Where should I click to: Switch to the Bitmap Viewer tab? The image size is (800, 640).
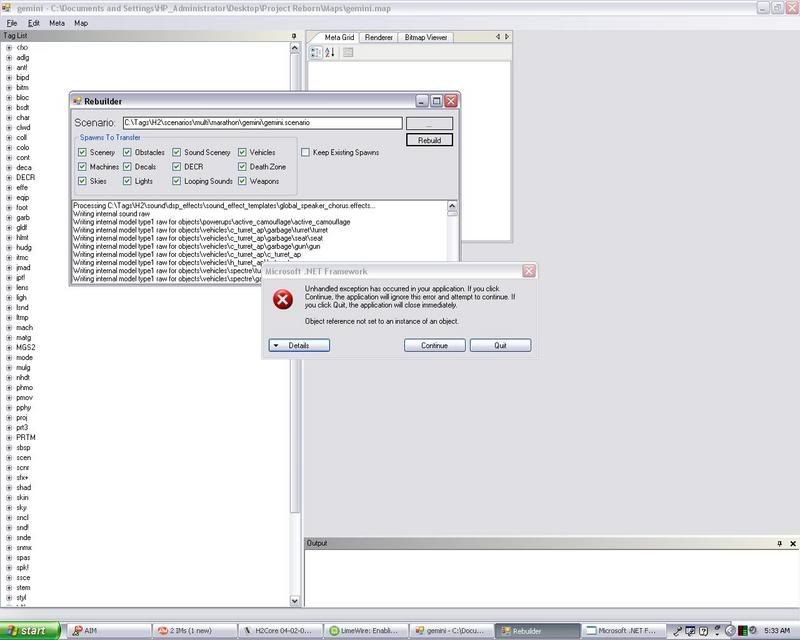tap(426, 37)
